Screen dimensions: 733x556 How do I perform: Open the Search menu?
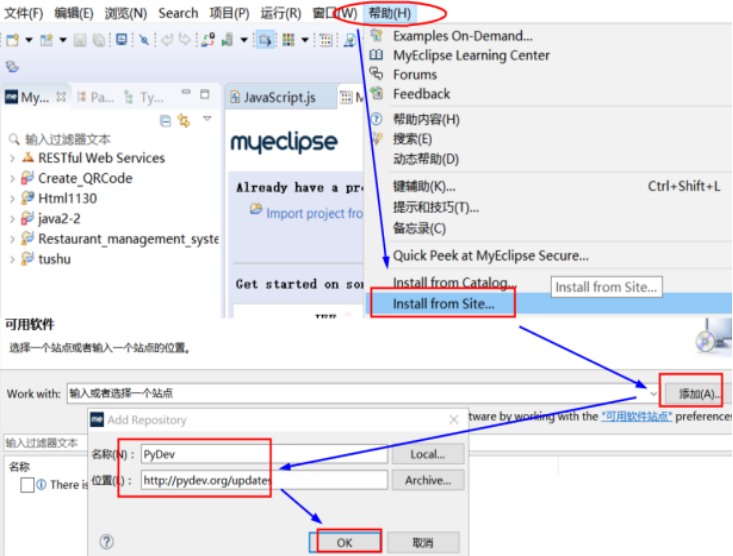coord(178,13)
